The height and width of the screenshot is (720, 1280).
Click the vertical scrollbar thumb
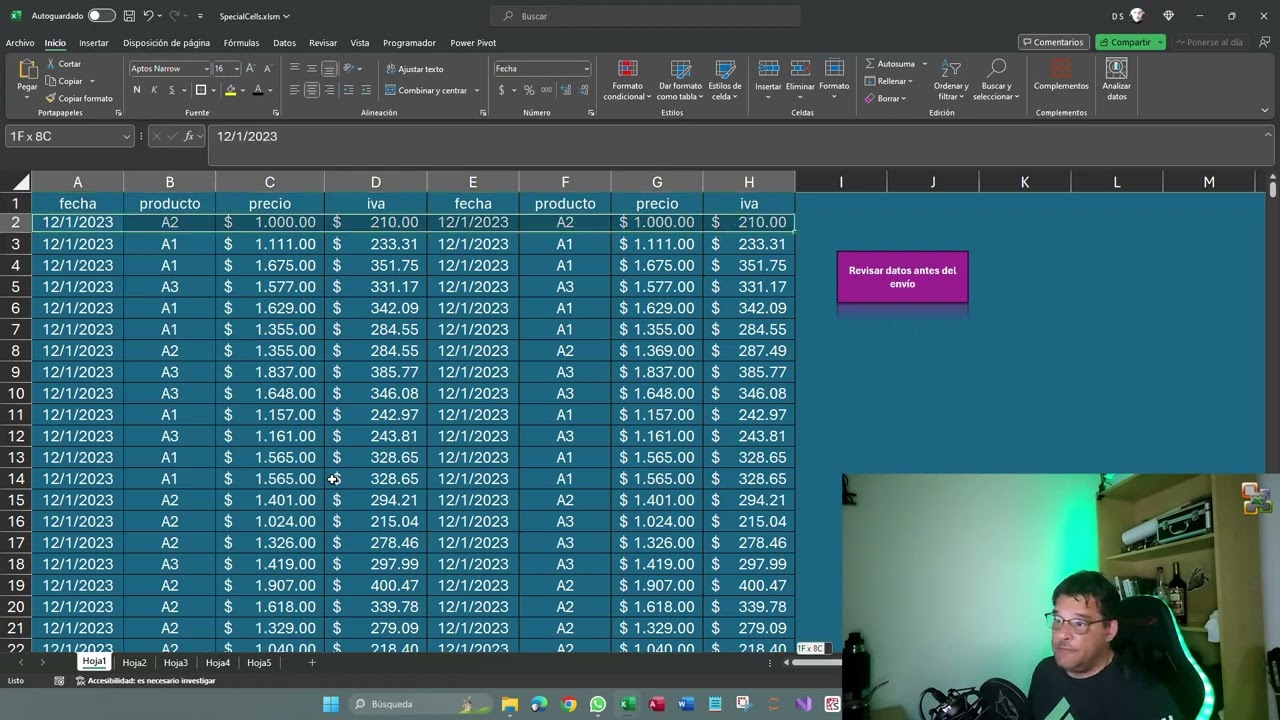coord(1272,189)
